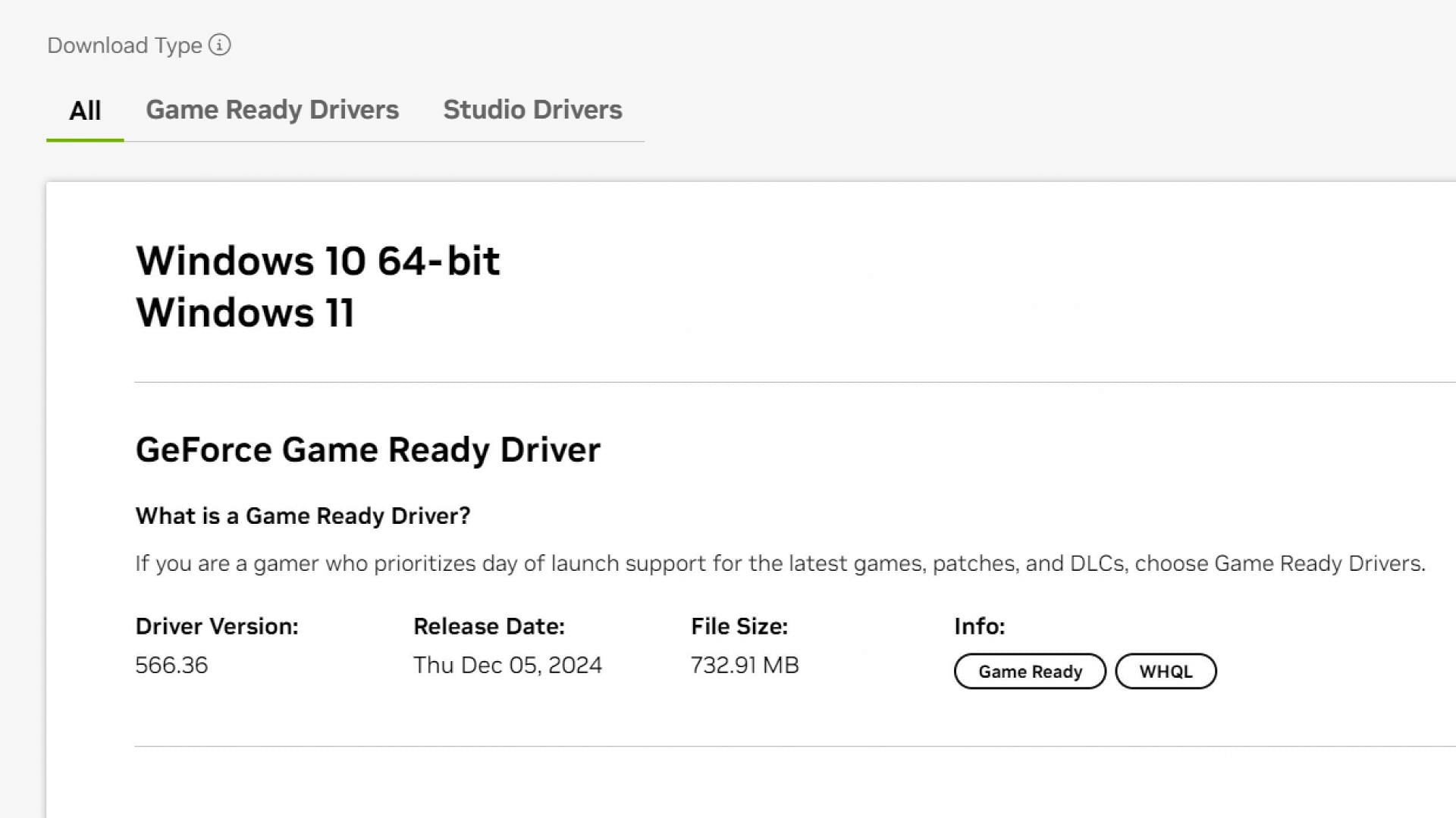Click the Windows 11 heading
Viewport: 1456px width, 818px height.
245,313
